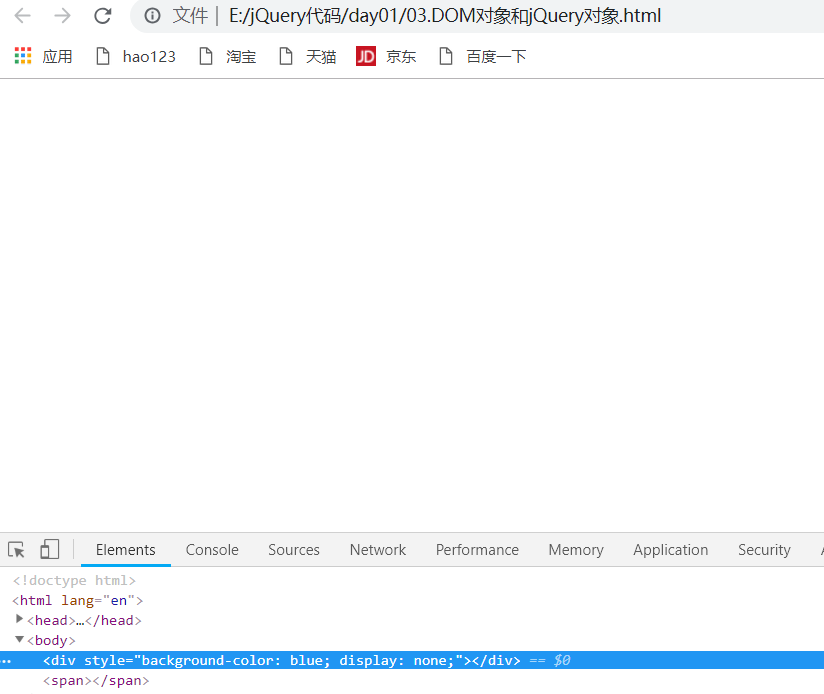Activate the DevTools element inspector tool
The width and height of the screenshot is (824, 694).
point(16,550)
